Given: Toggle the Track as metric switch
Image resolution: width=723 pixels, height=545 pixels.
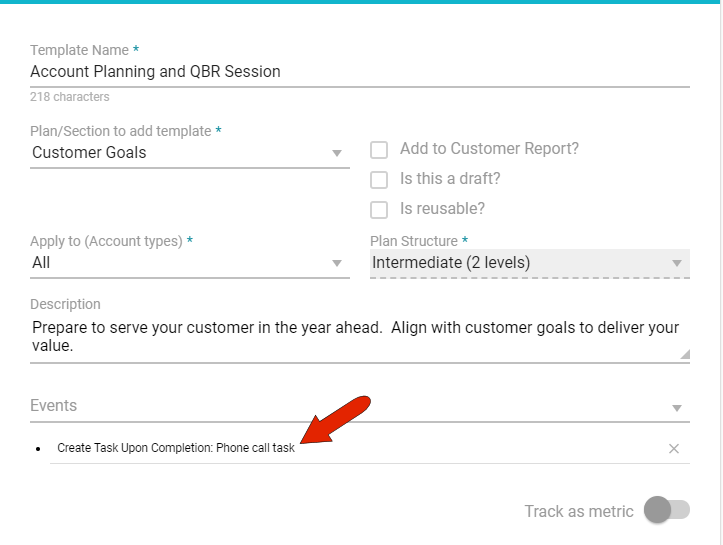Looking at the screenshot, I should point(666,510).
